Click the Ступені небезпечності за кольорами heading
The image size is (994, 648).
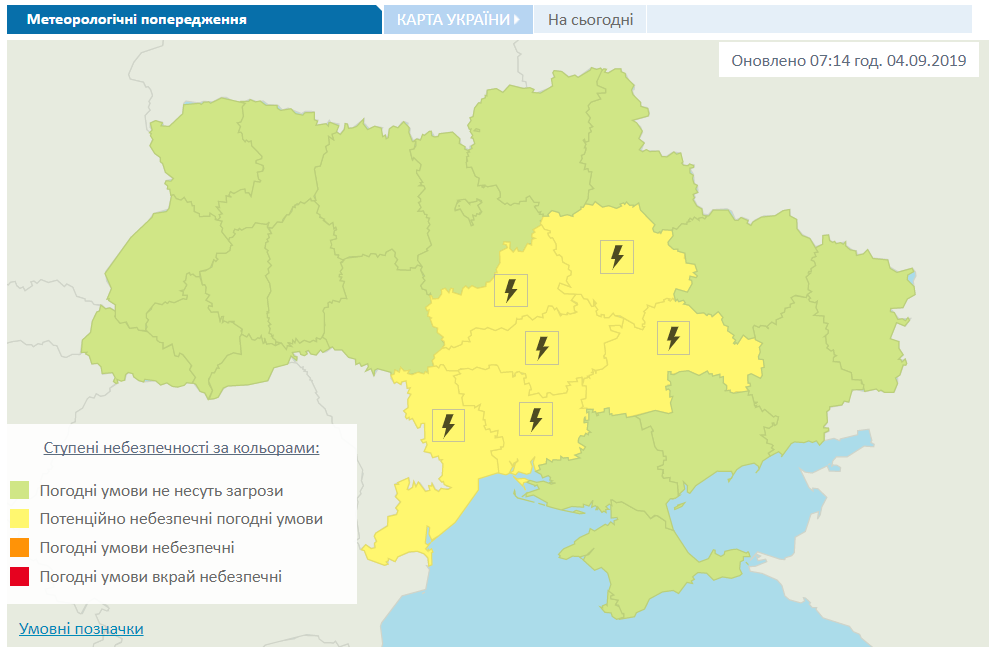click(x=181, y=448)
